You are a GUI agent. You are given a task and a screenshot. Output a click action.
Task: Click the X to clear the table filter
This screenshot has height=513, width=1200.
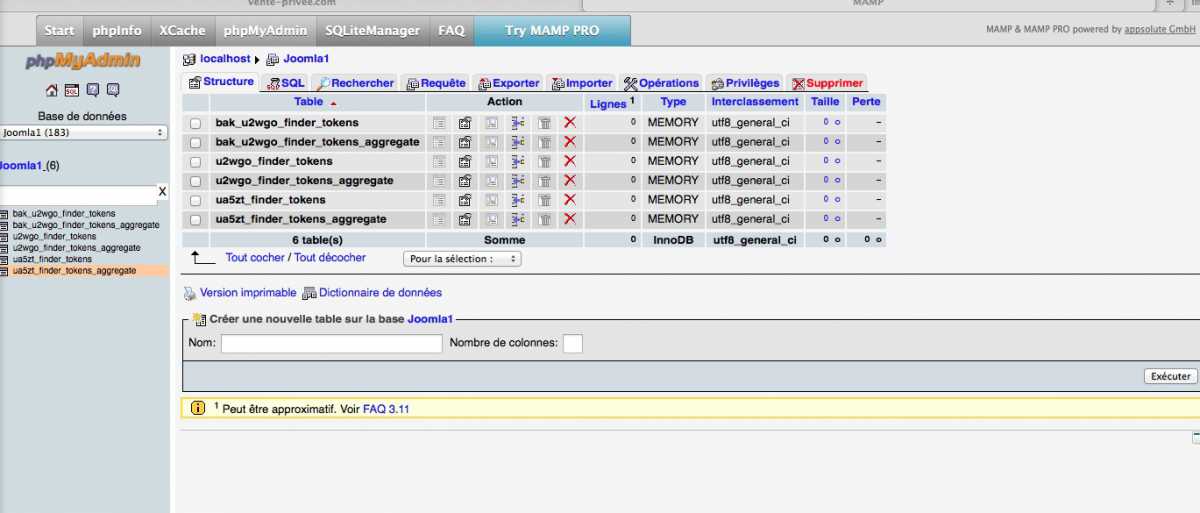coord(162,191)
